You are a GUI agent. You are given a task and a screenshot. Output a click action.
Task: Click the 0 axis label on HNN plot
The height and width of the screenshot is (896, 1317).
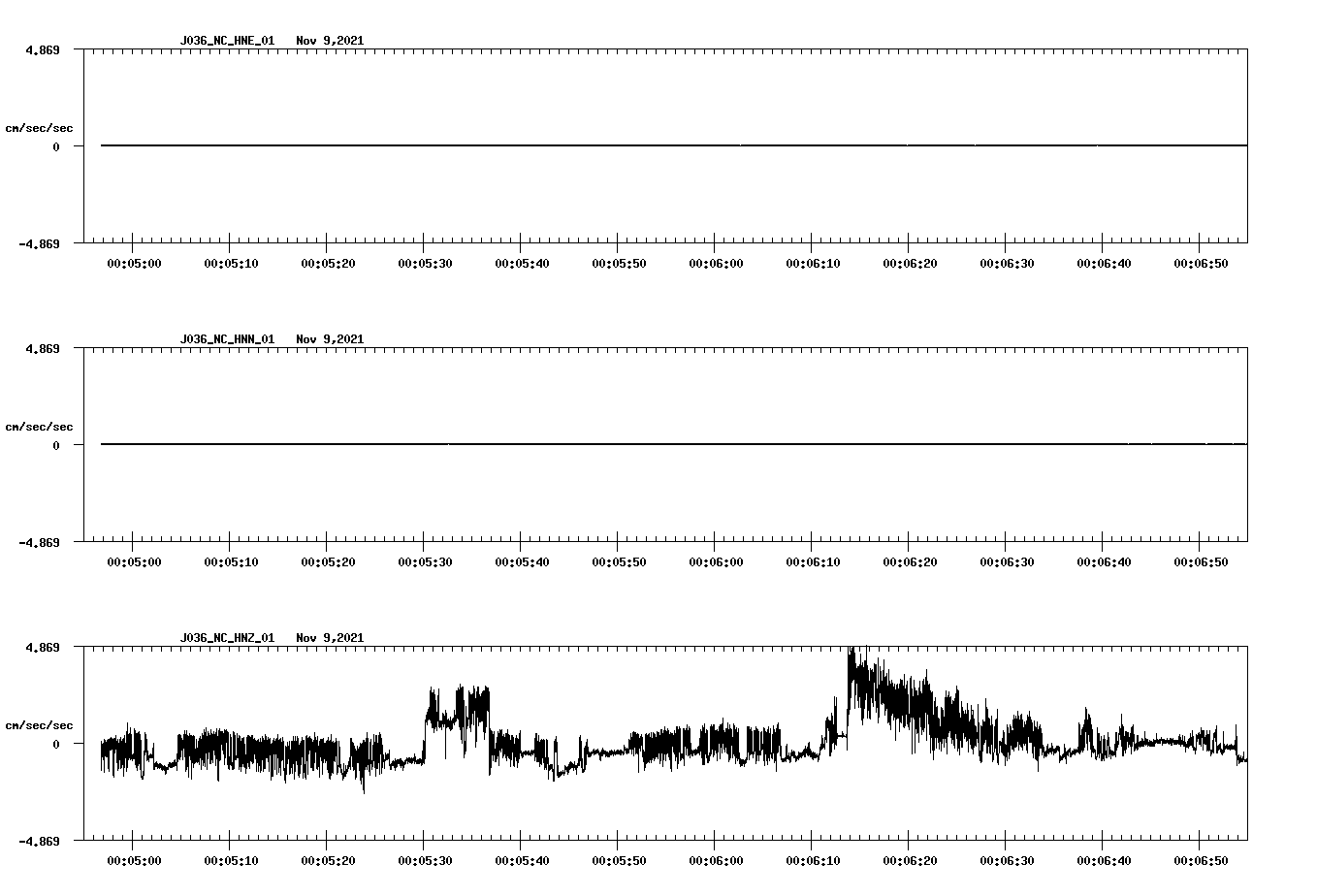pos(56,446)
